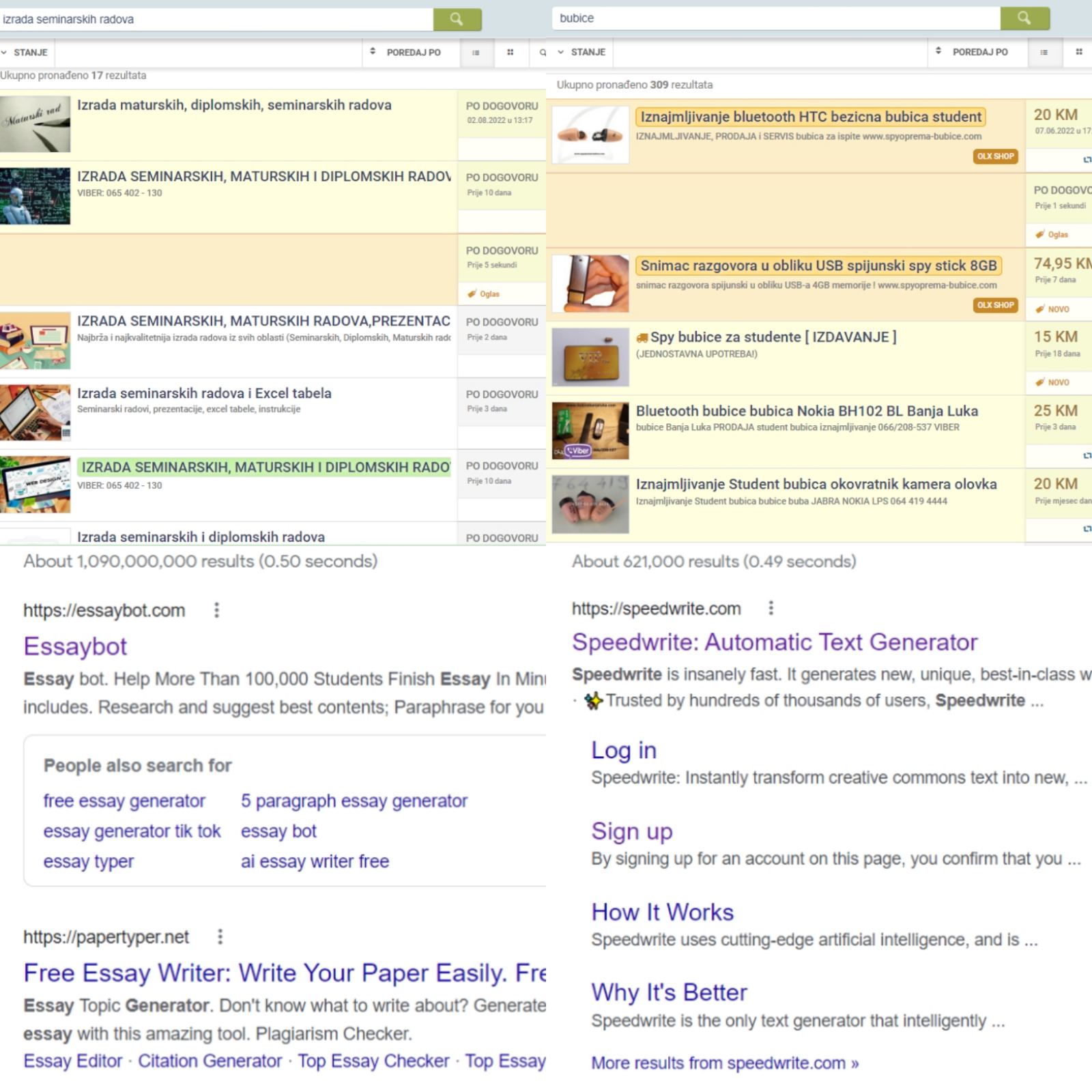Image resolution: width=1092 pixels, height=1092 pixels.
Task: Click thumbnail of Nokia BH102 listing
Action: [x=590, y=431]
